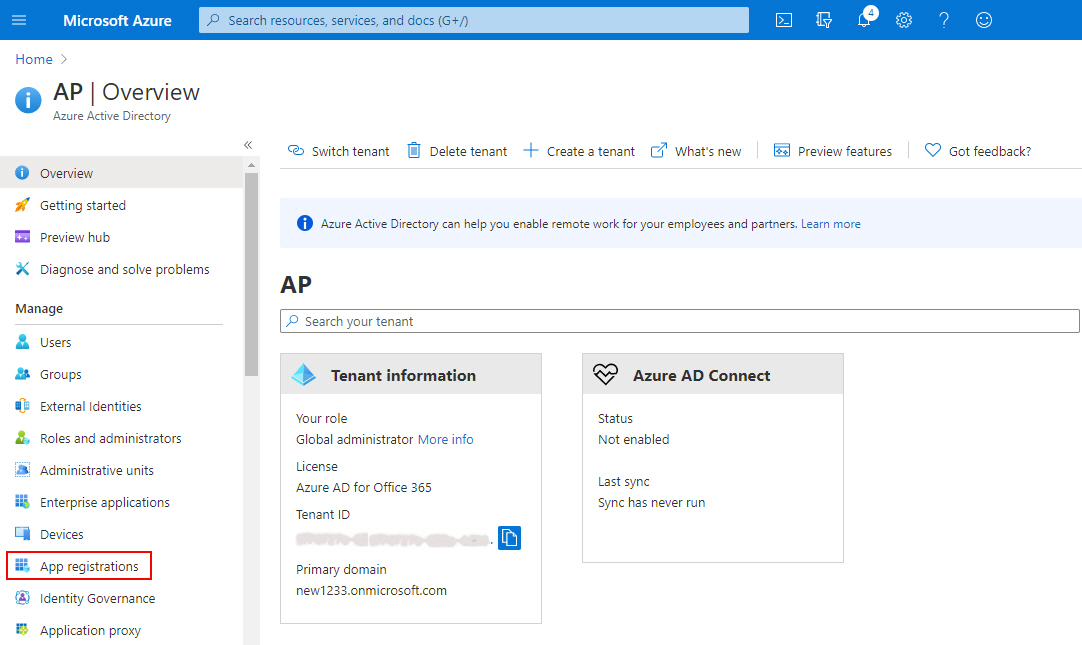Open the help question mark icon
Viewport: 1082px width, 645px height.
944,20
